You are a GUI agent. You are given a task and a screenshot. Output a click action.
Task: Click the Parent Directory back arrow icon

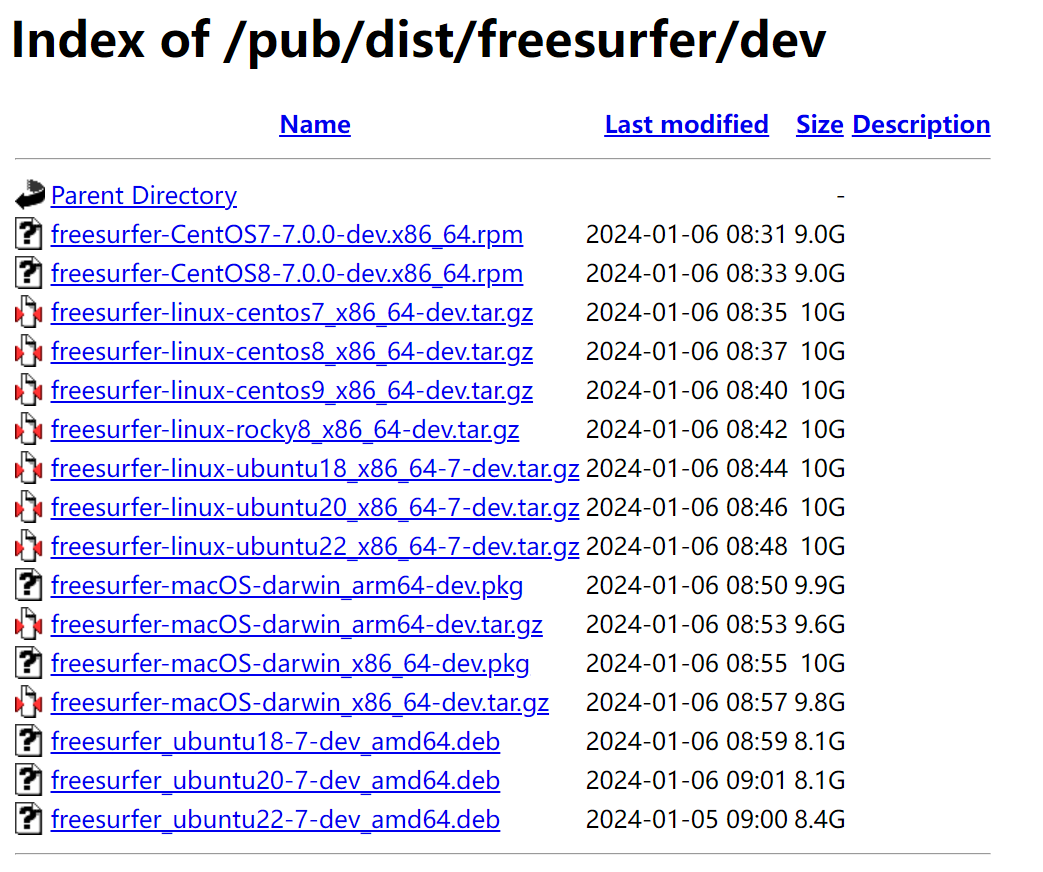tap(30, 195)
